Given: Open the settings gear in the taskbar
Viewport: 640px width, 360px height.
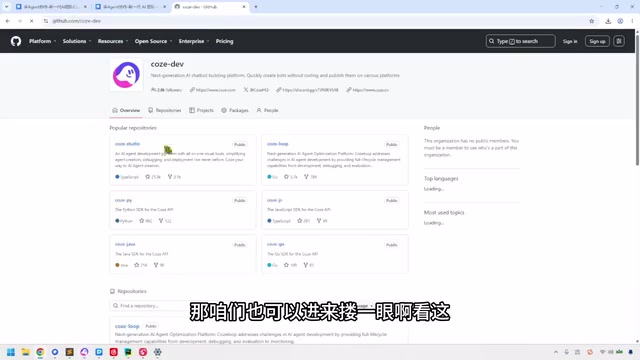Looking at the screenshot, I should tap(158, 352).
